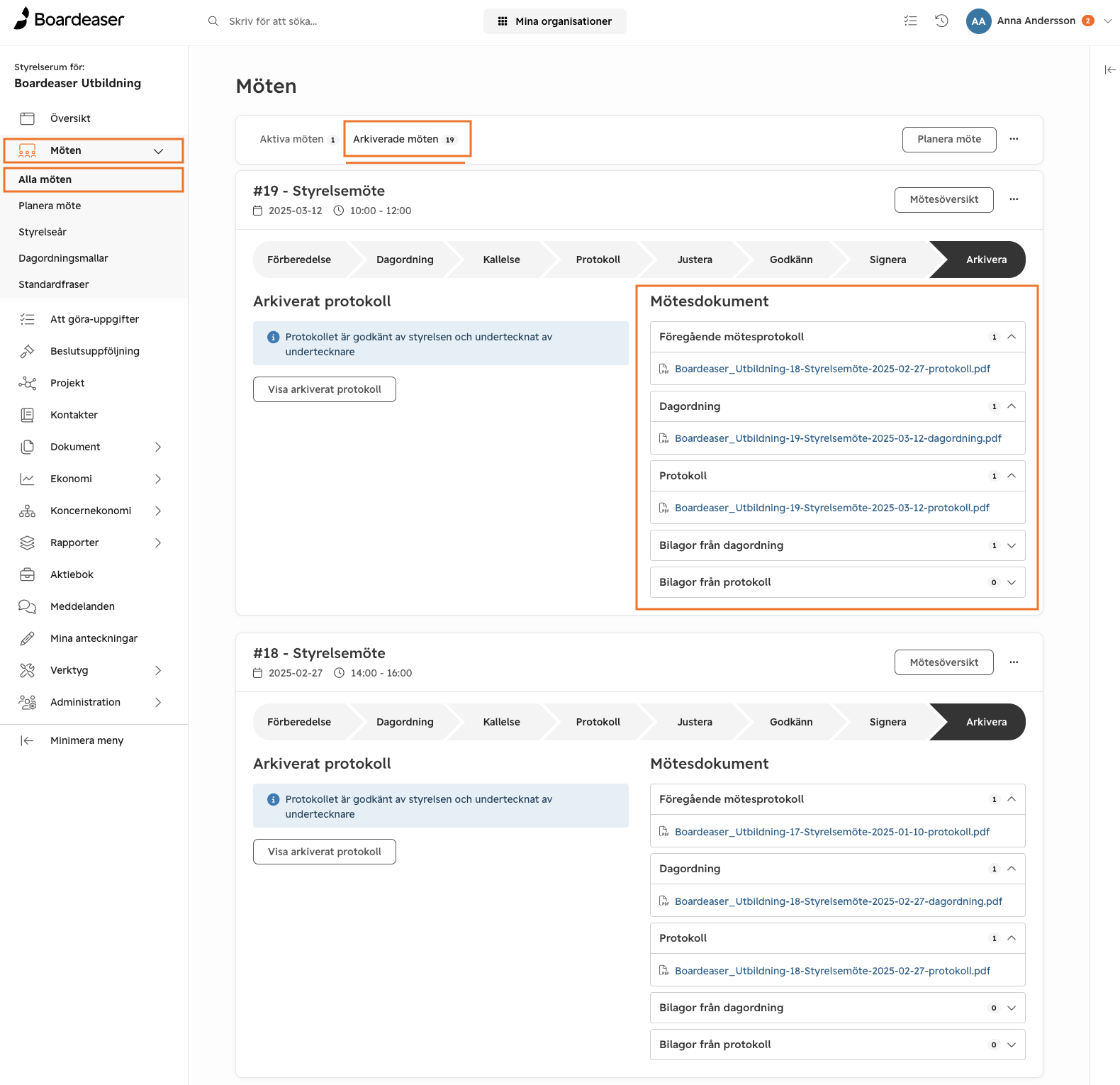This screenshot has width=1120, height=1085.
Task: Open Mötesöversikt for meeting #19
Action: 943,199
